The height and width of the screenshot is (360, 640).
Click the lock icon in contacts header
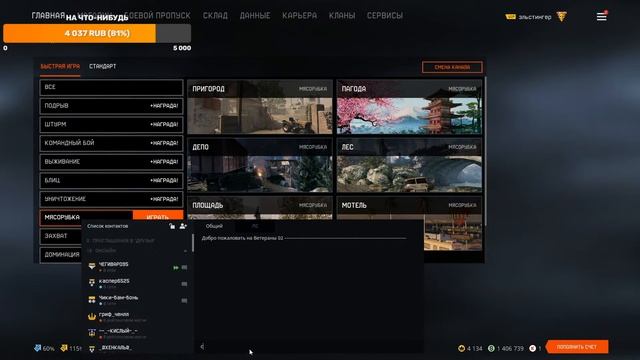(172, 226)
